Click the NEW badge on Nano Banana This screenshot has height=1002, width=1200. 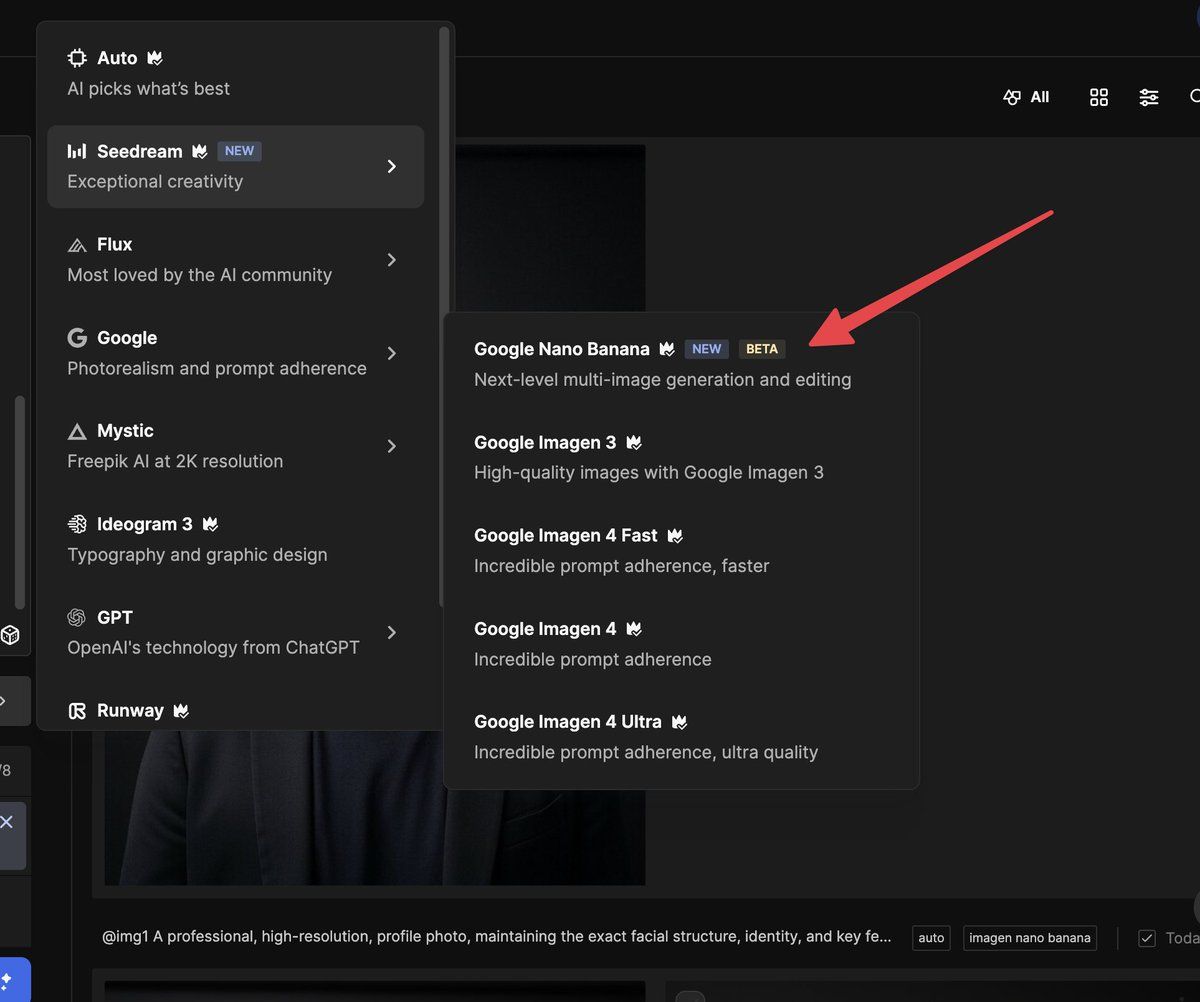(x=707, y=349)
